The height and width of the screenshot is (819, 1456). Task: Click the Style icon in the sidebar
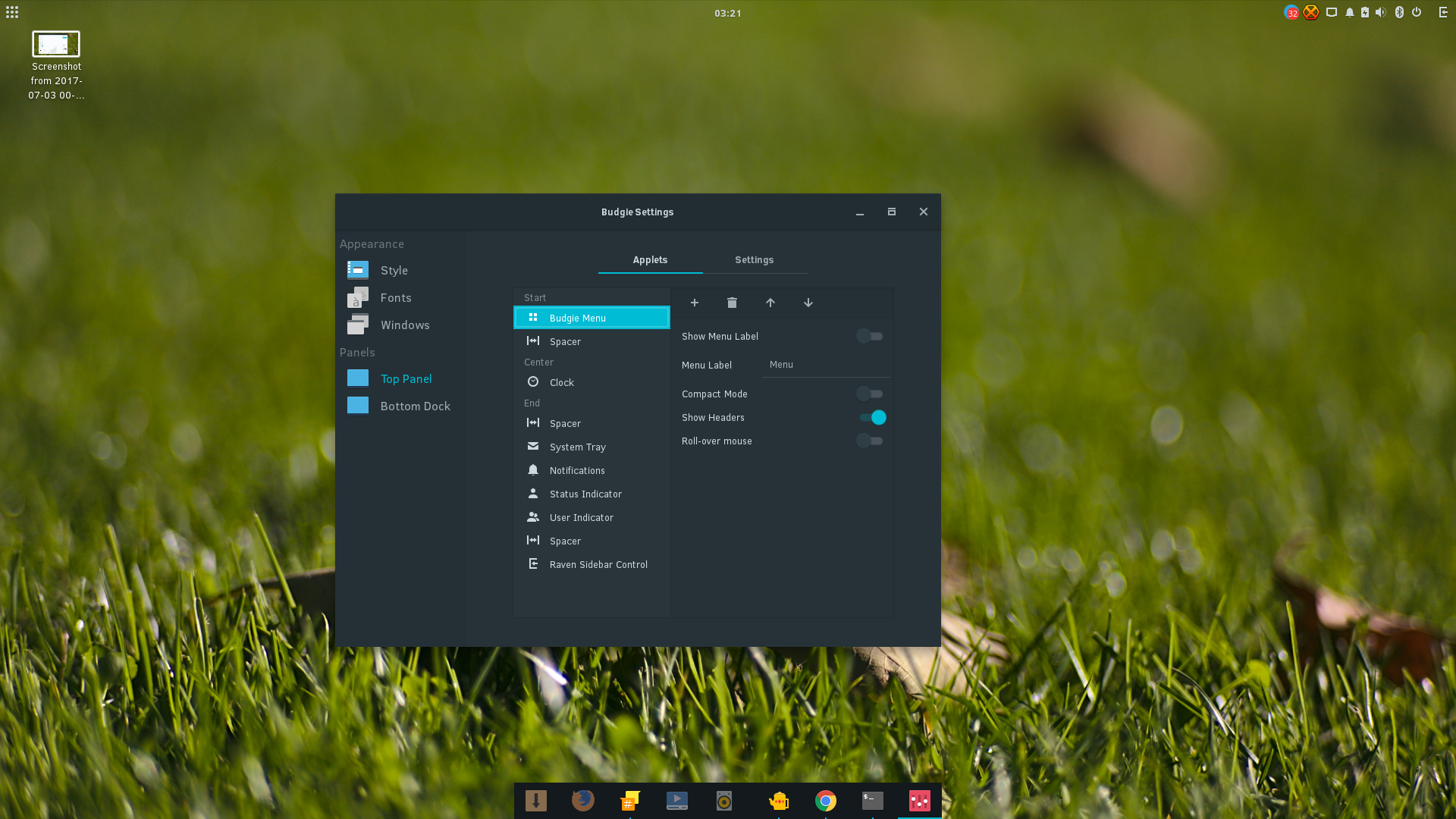[358, 270]
